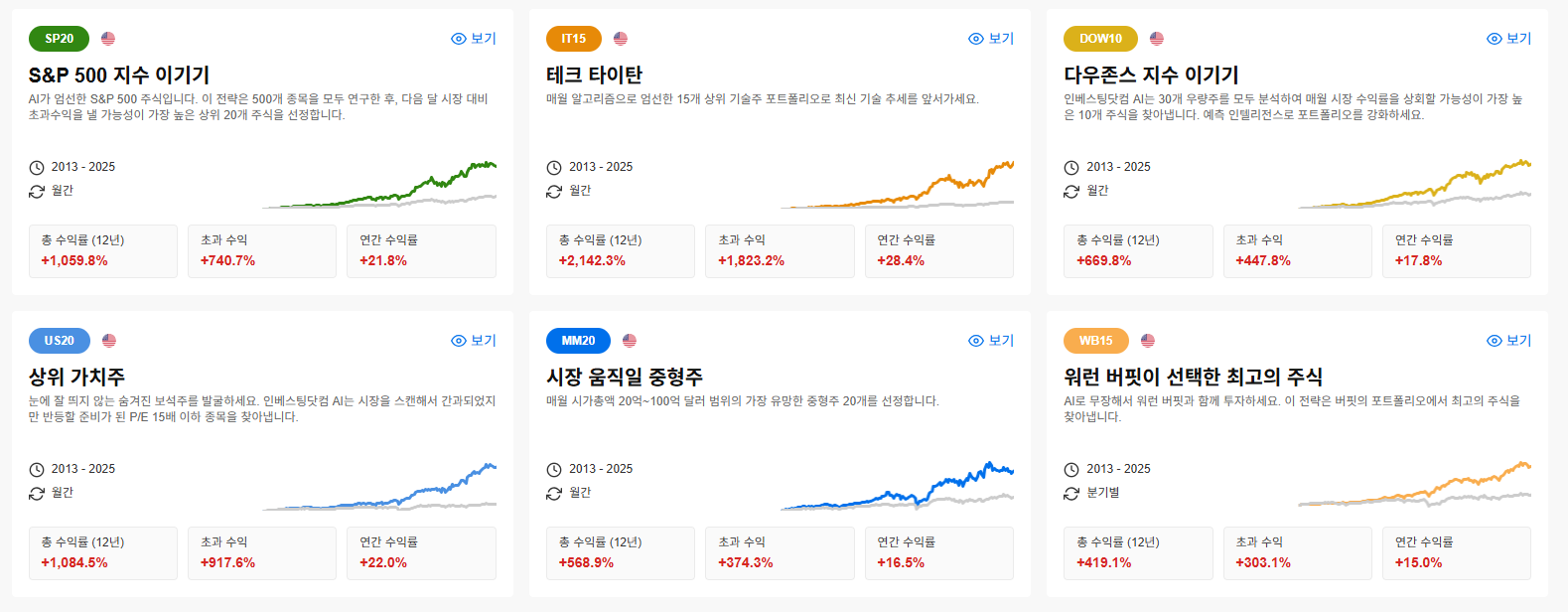Click the 테크 타이탄 performance chart
This screenshot has width=1568, height=612.
897,184
